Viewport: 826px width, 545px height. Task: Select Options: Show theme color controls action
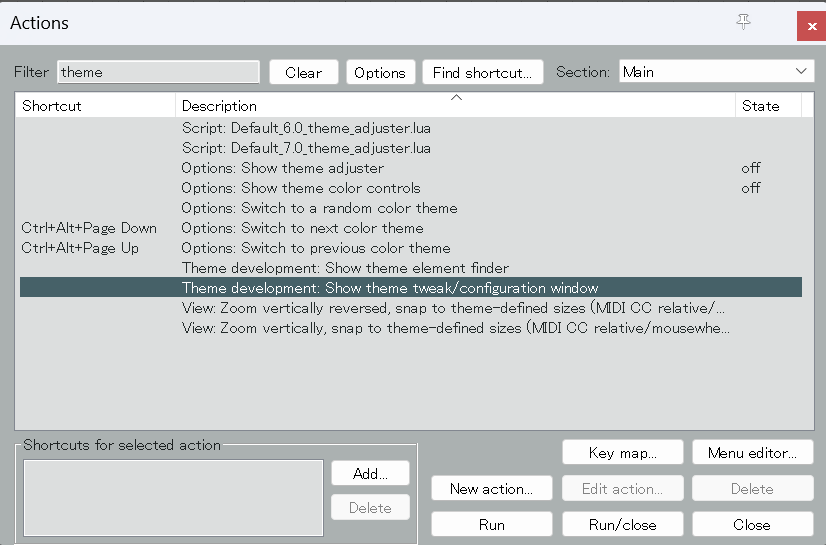(x=411, y=188)
